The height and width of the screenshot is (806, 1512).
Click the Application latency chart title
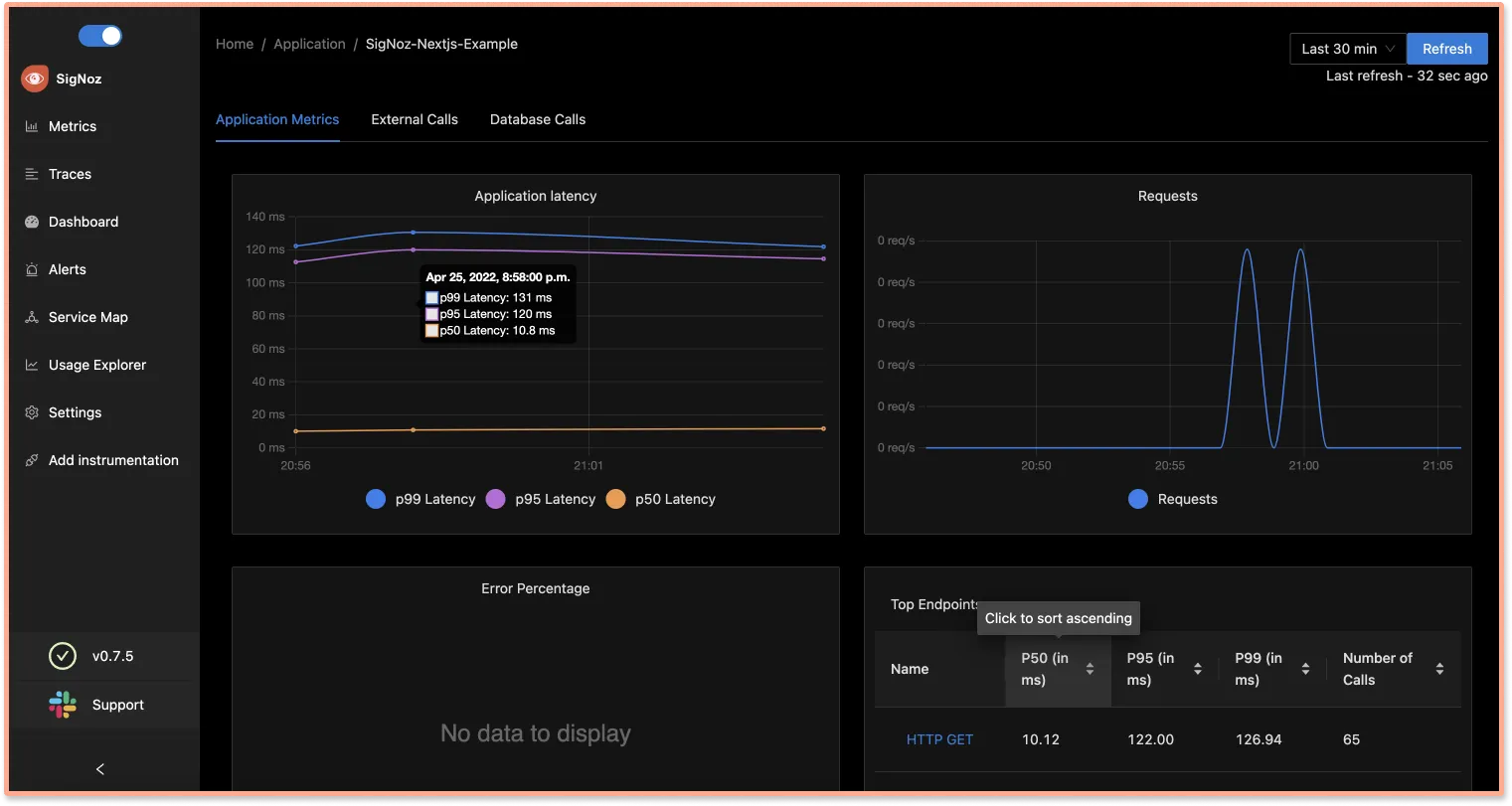pos(536,196)
